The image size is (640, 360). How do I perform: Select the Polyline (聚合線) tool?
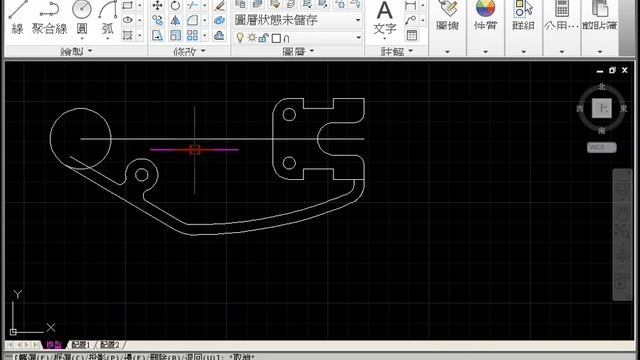pos(49,18)
